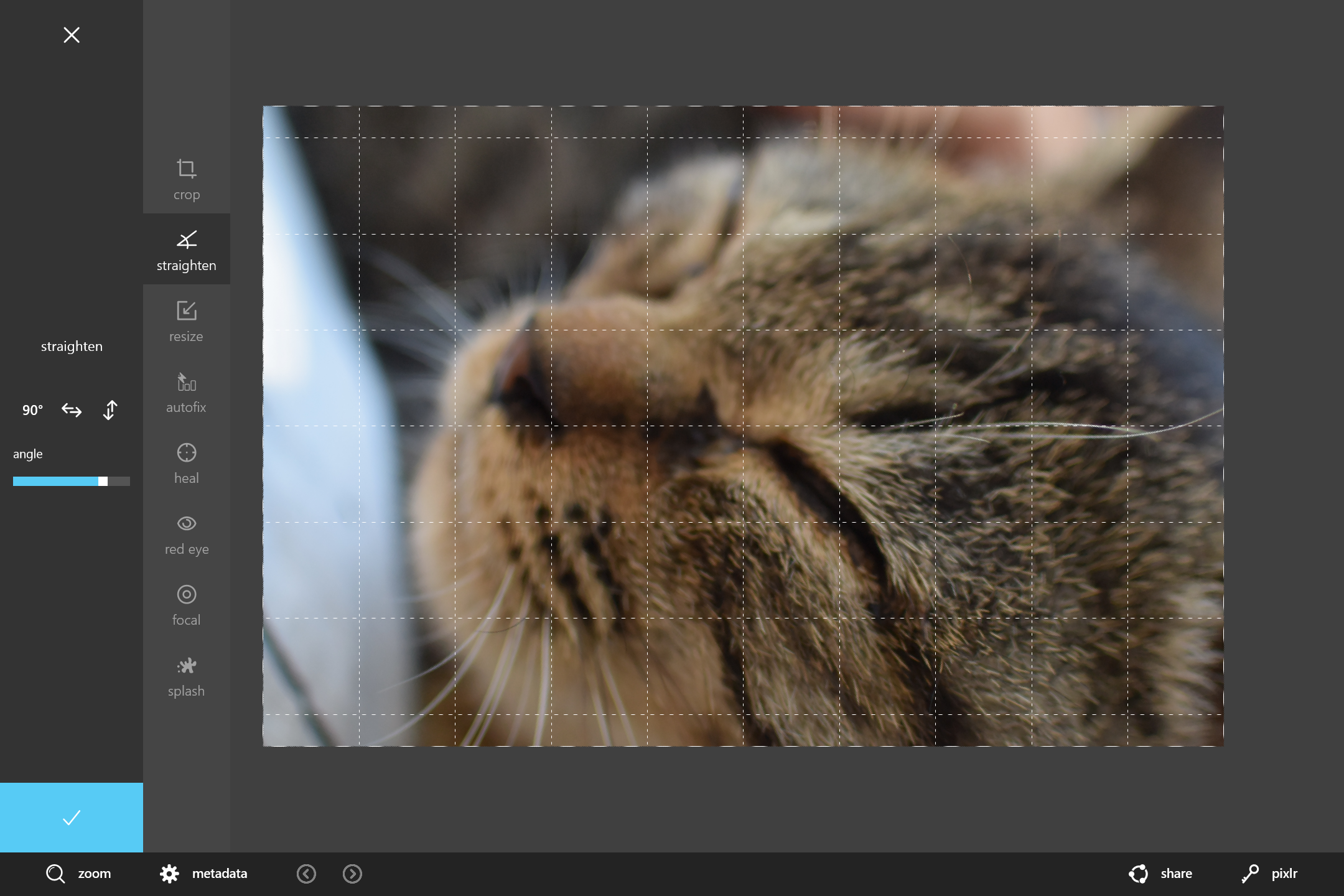Apply straighten with the checkmark button
Screen dimensions: 1344x896
click(72, 817)
